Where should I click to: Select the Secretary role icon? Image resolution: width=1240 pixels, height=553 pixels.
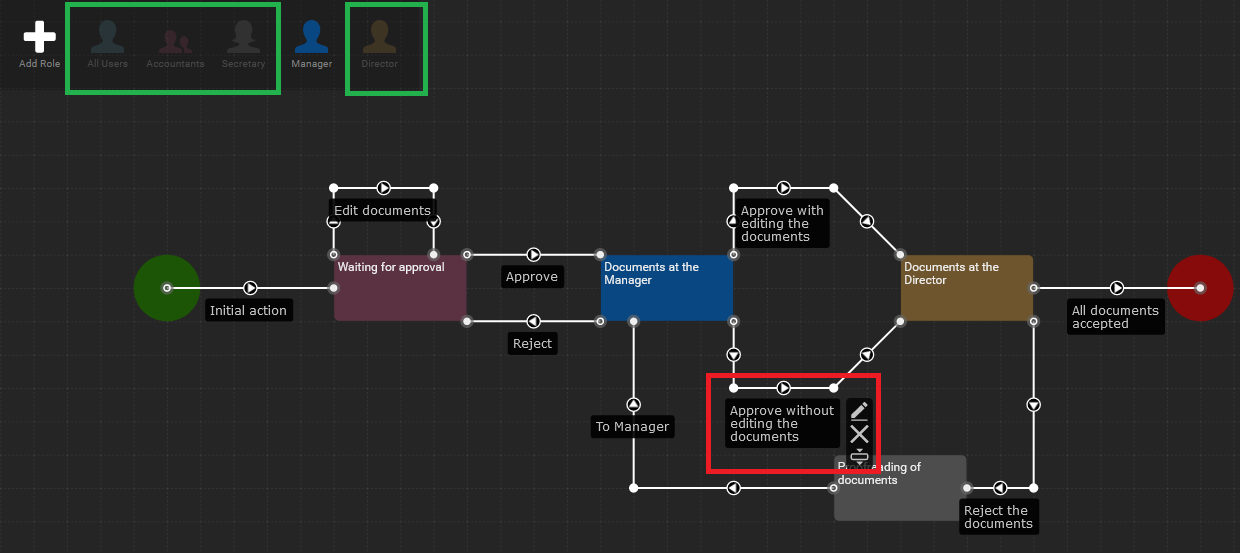[x=243, y=38]
